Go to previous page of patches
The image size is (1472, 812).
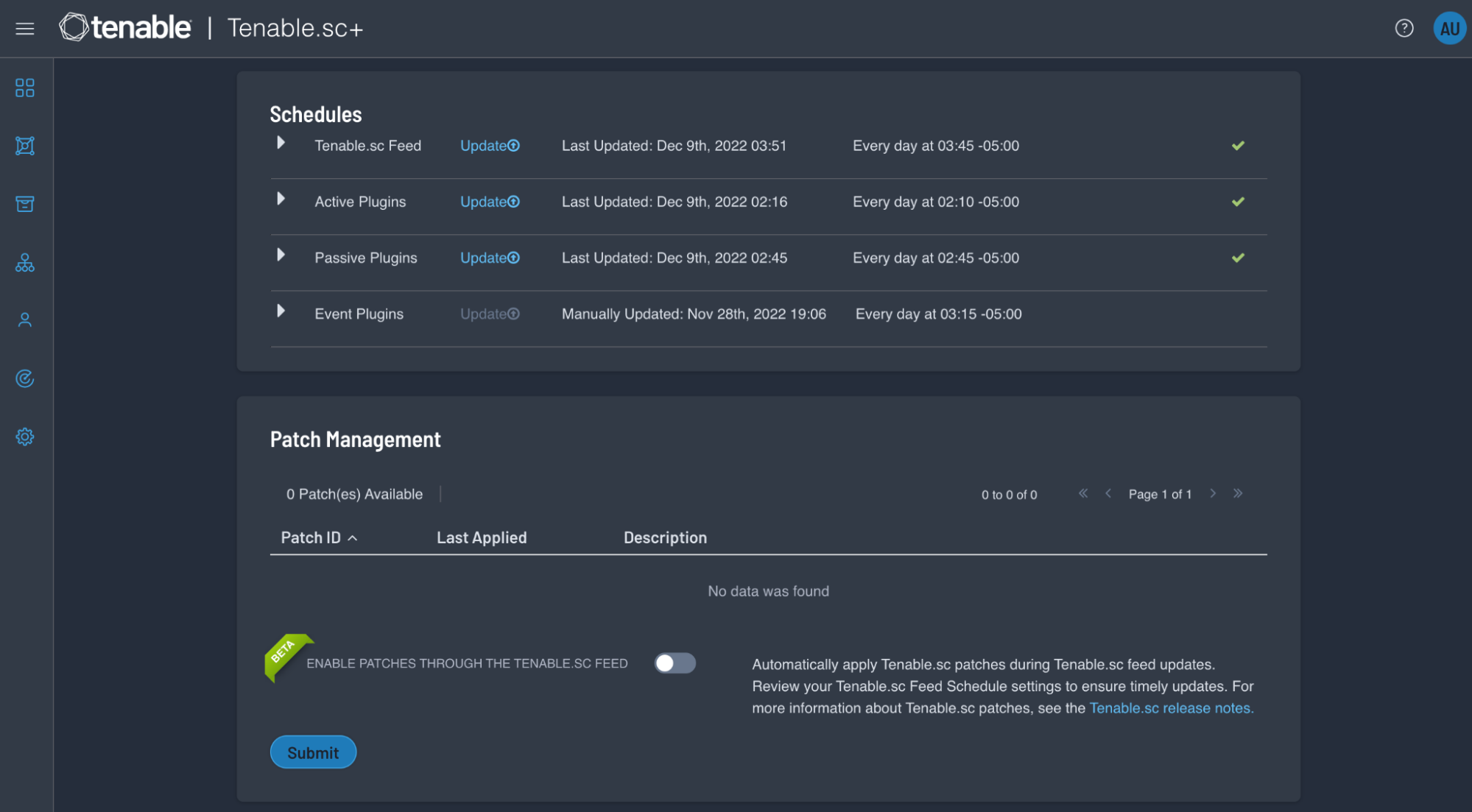pos(1107,493)
